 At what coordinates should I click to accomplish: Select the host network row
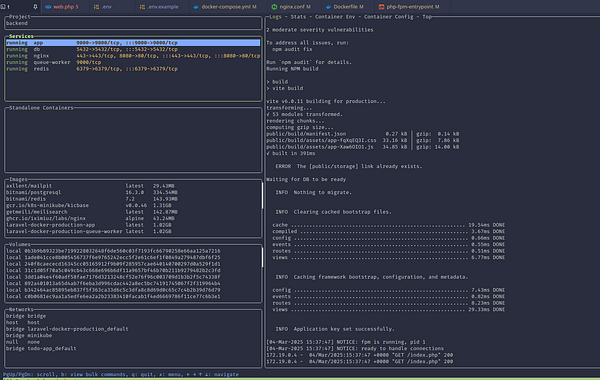[133, 323]
